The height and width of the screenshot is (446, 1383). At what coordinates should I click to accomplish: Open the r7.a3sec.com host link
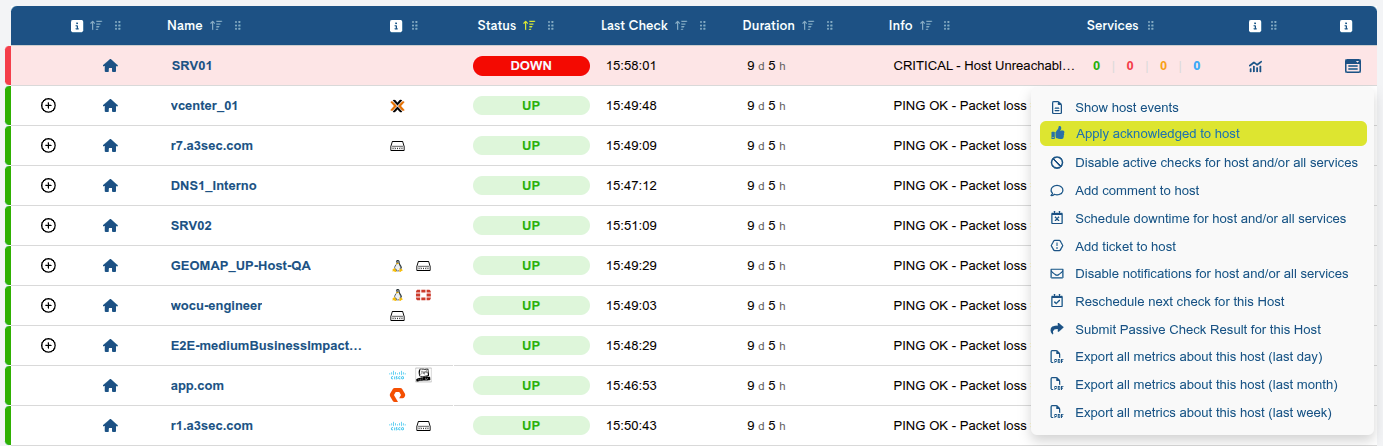[212, 145]
